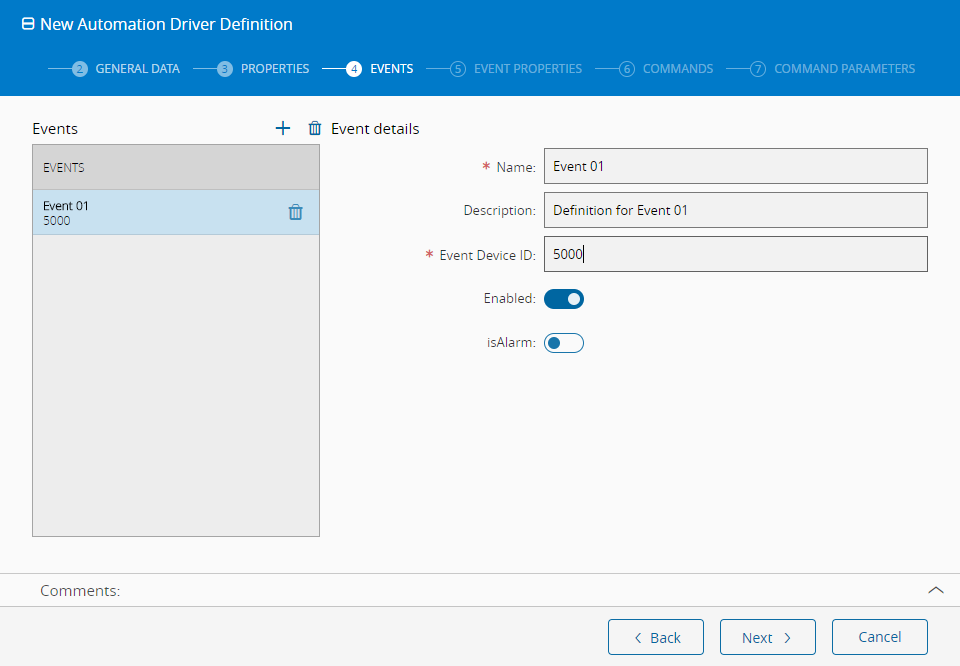960x666 pixels.
Task: Click collapse icon beside dialog title
Action: pyautogui.click(x=28, y=24)
